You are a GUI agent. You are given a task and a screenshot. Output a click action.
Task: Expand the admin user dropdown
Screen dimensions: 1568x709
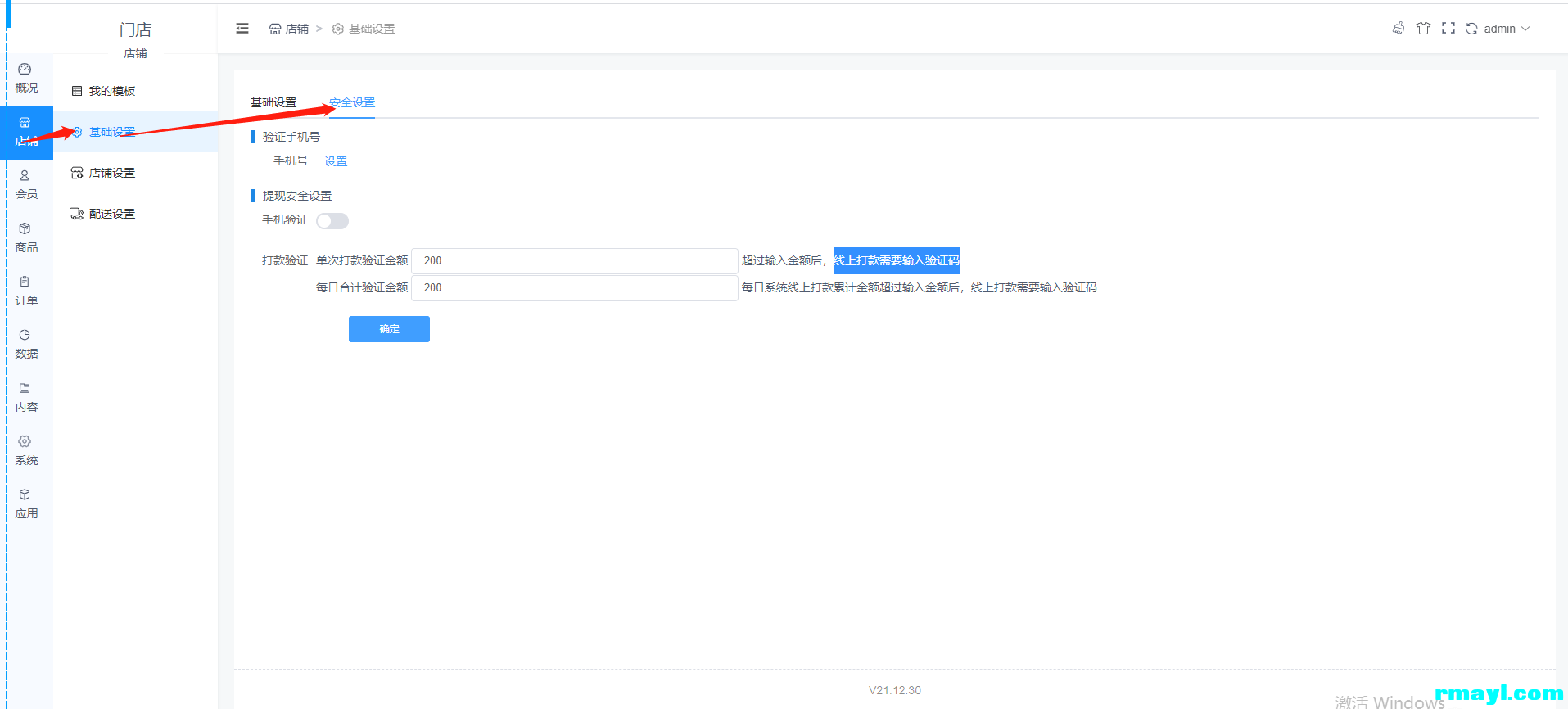coord(1507,29)
